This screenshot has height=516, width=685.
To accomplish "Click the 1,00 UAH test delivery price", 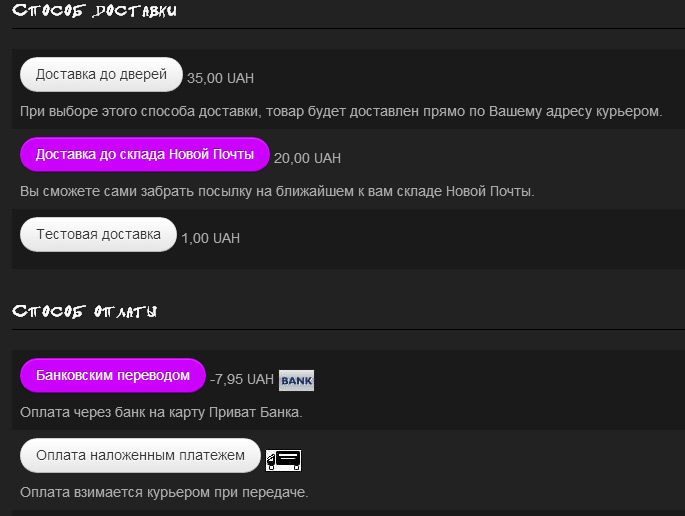I will pos(211,238).
